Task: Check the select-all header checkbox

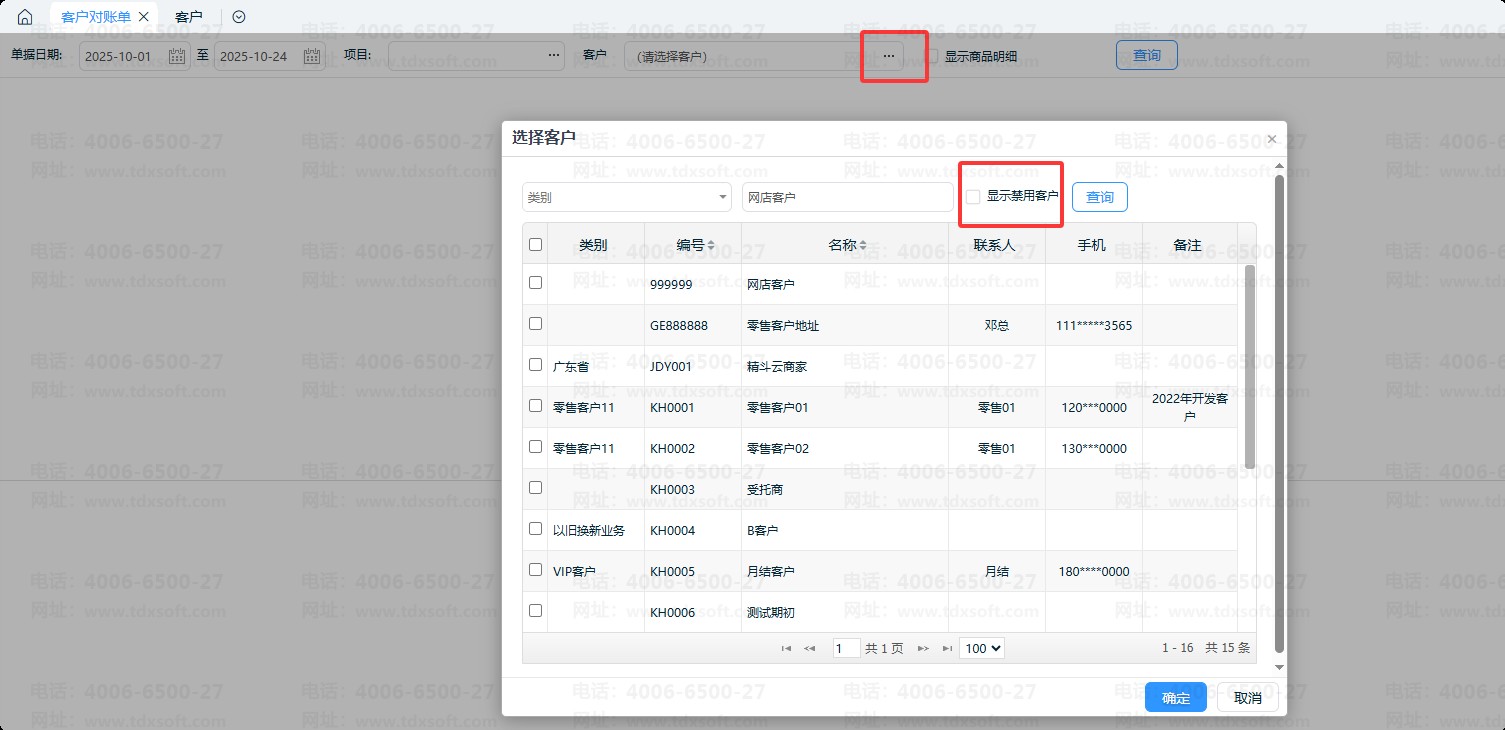Action: 535,244
